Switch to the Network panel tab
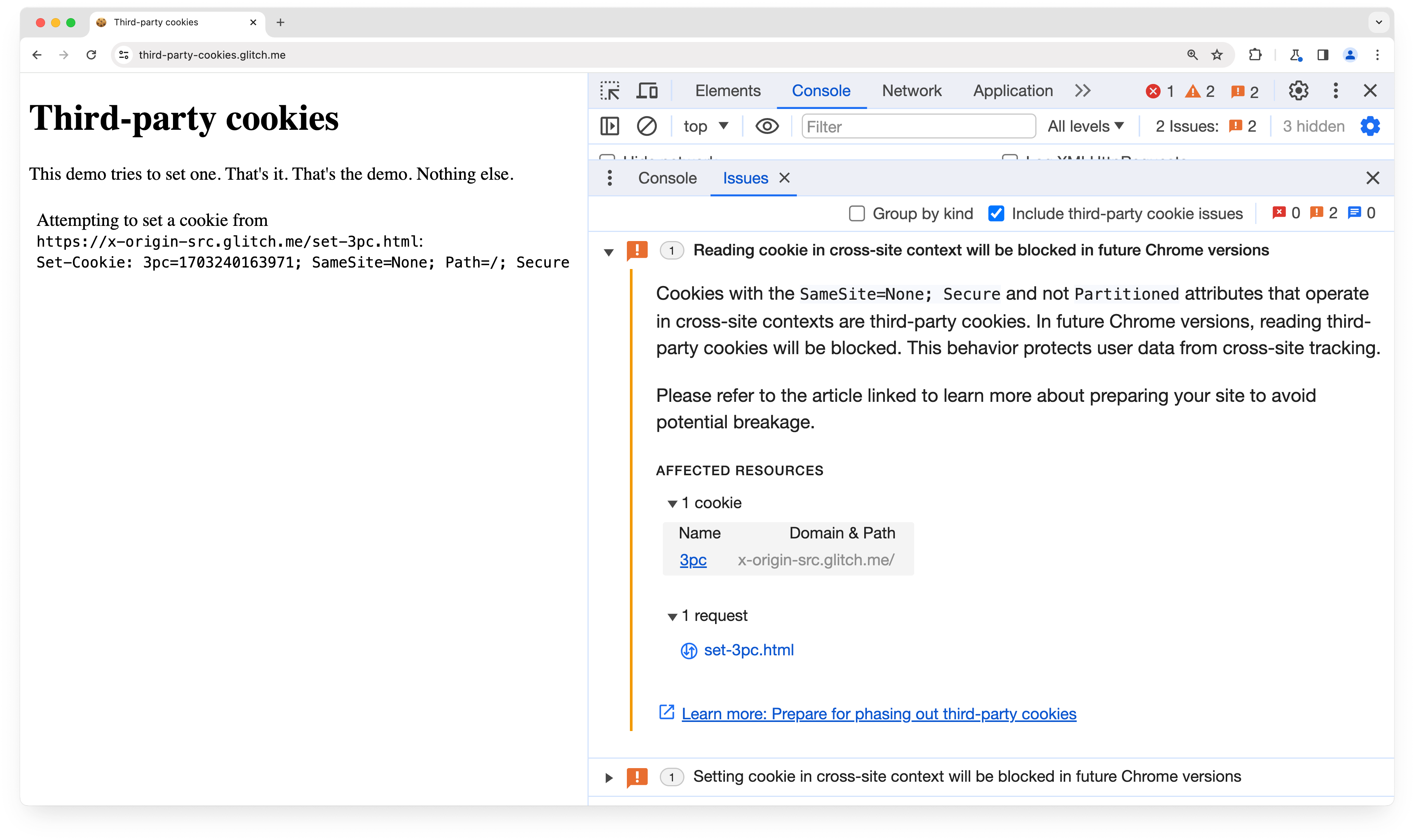Screen dimensions: 1415x840 coord(911,90)
